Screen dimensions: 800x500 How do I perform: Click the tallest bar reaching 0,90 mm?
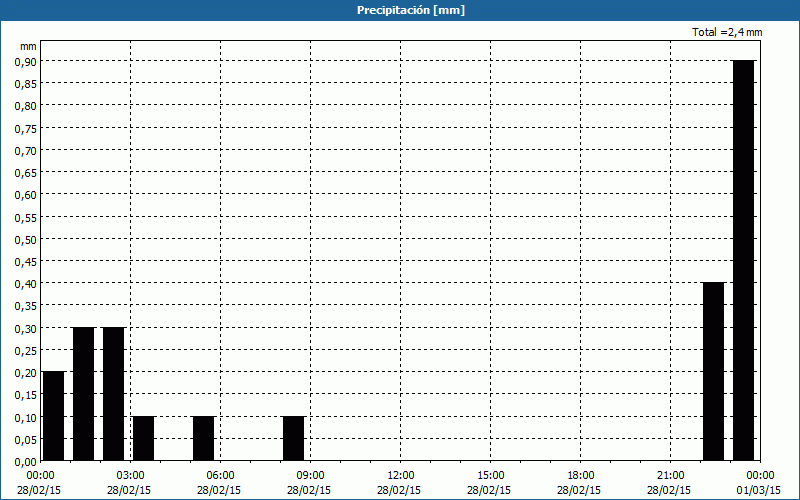[x=743, y=260]
